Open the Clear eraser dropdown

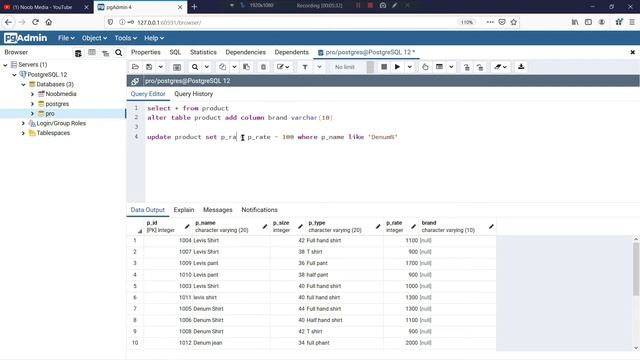[500, 67]
